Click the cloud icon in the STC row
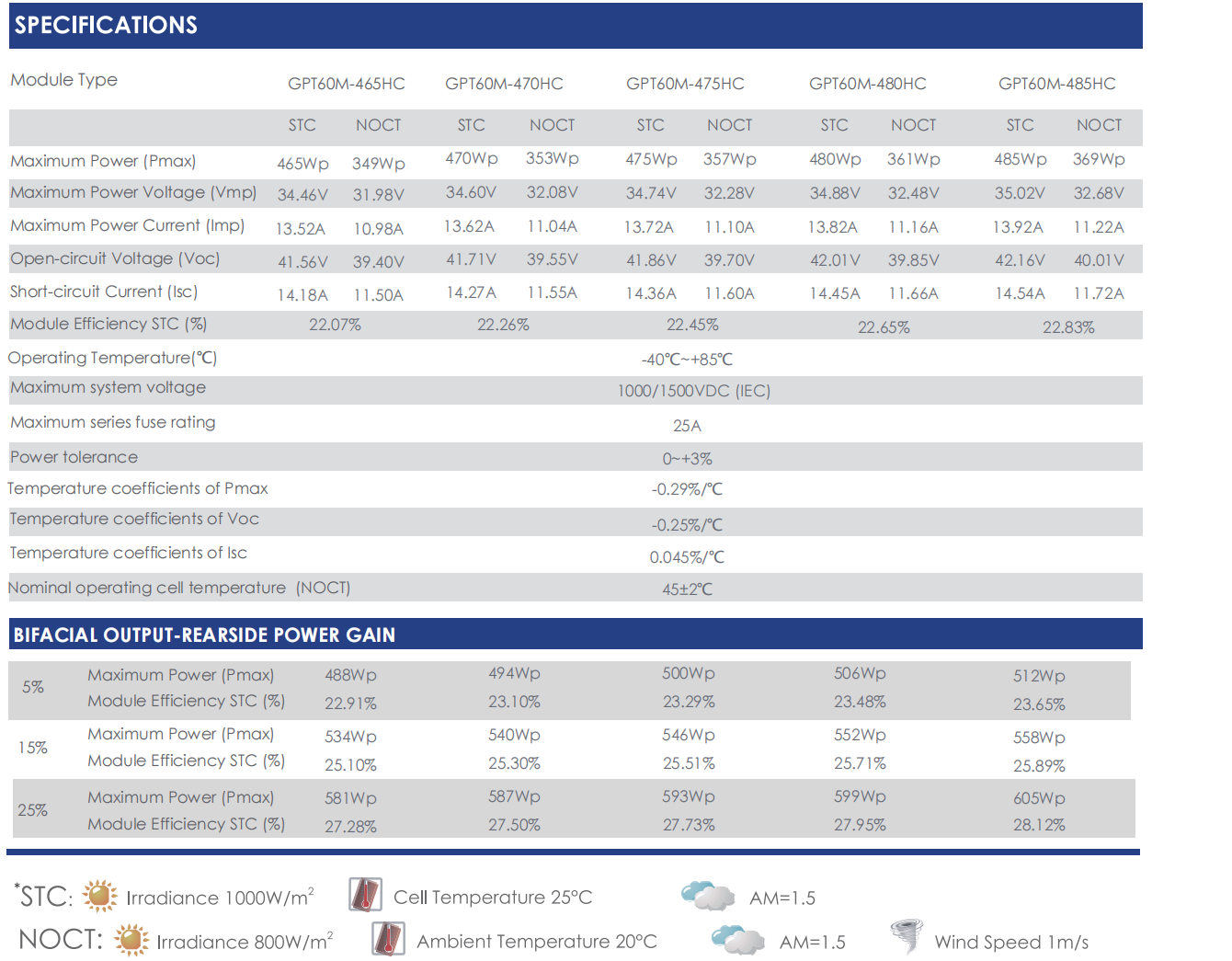 click(707, 896)
